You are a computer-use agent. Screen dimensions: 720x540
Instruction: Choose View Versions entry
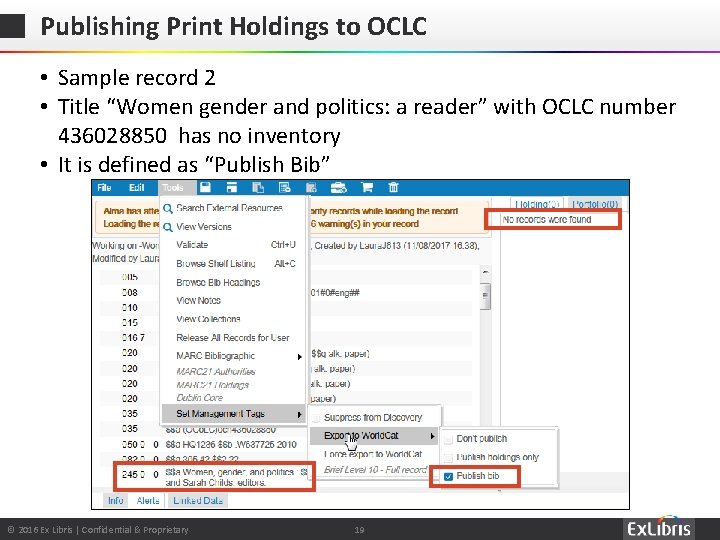(x=204, y=226)
